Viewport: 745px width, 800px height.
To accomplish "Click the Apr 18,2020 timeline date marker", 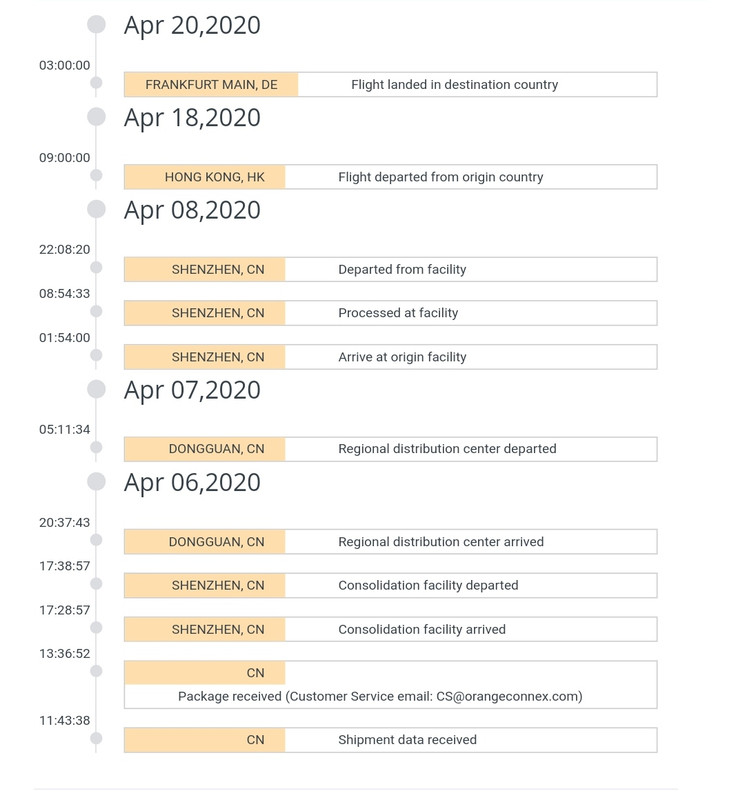I will click(96, 117).
